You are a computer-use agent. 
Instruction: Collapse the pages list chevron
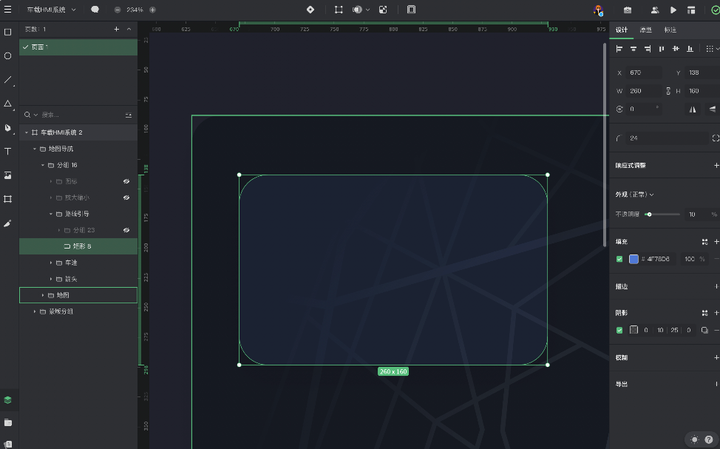[129, 29]
